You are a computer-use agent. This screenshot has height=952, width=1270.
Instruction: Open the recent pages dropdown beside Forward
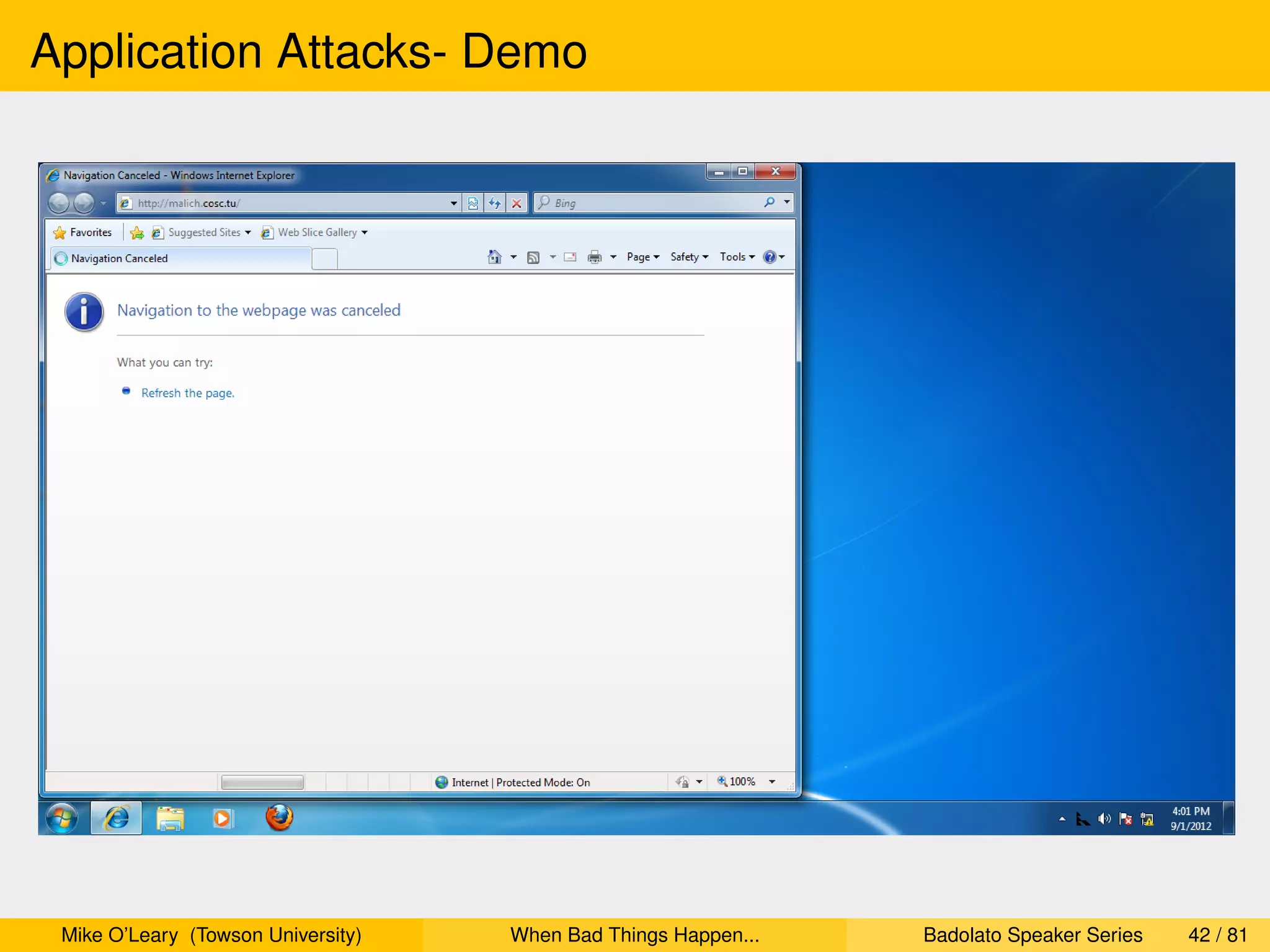(x=104, y=203)
